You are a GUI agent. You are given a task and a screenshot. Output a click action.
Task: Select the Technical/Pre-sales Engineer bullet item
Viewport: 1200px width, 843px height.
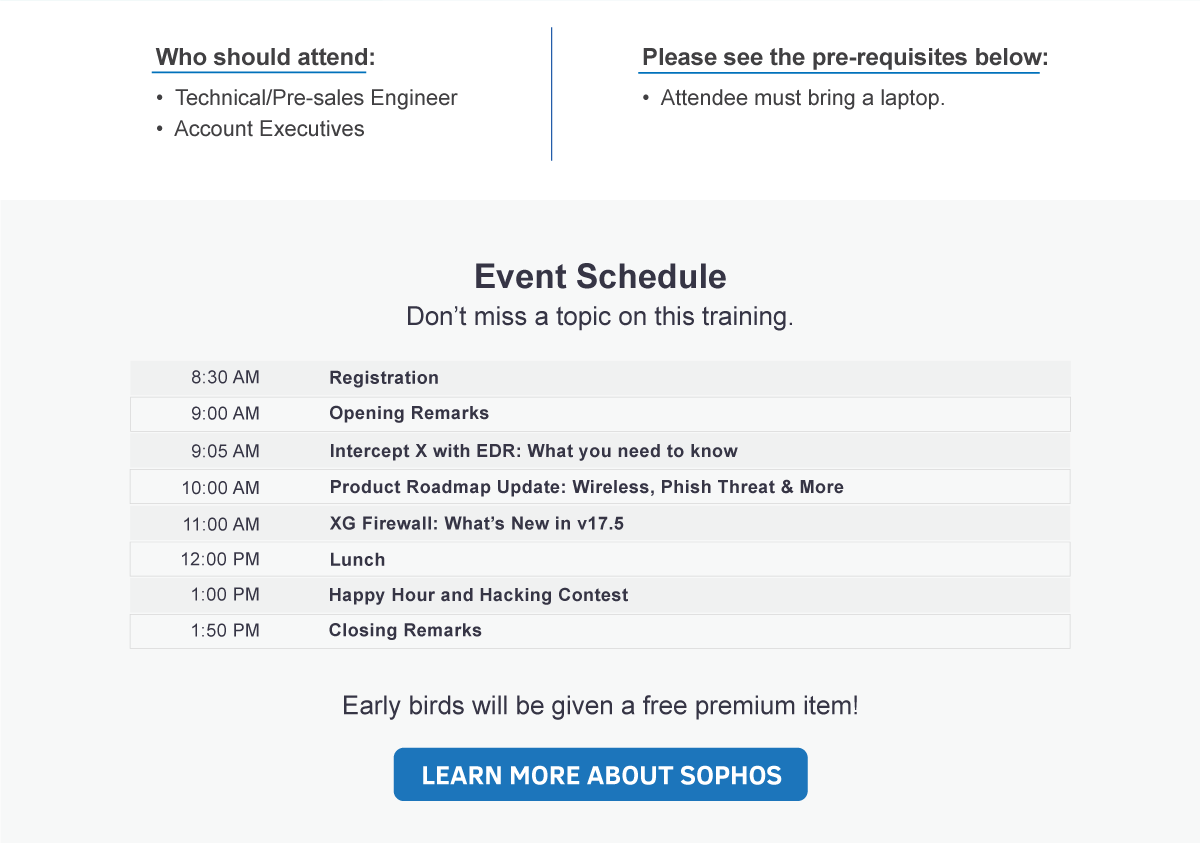pyautogui.click(x=315, y=98)
